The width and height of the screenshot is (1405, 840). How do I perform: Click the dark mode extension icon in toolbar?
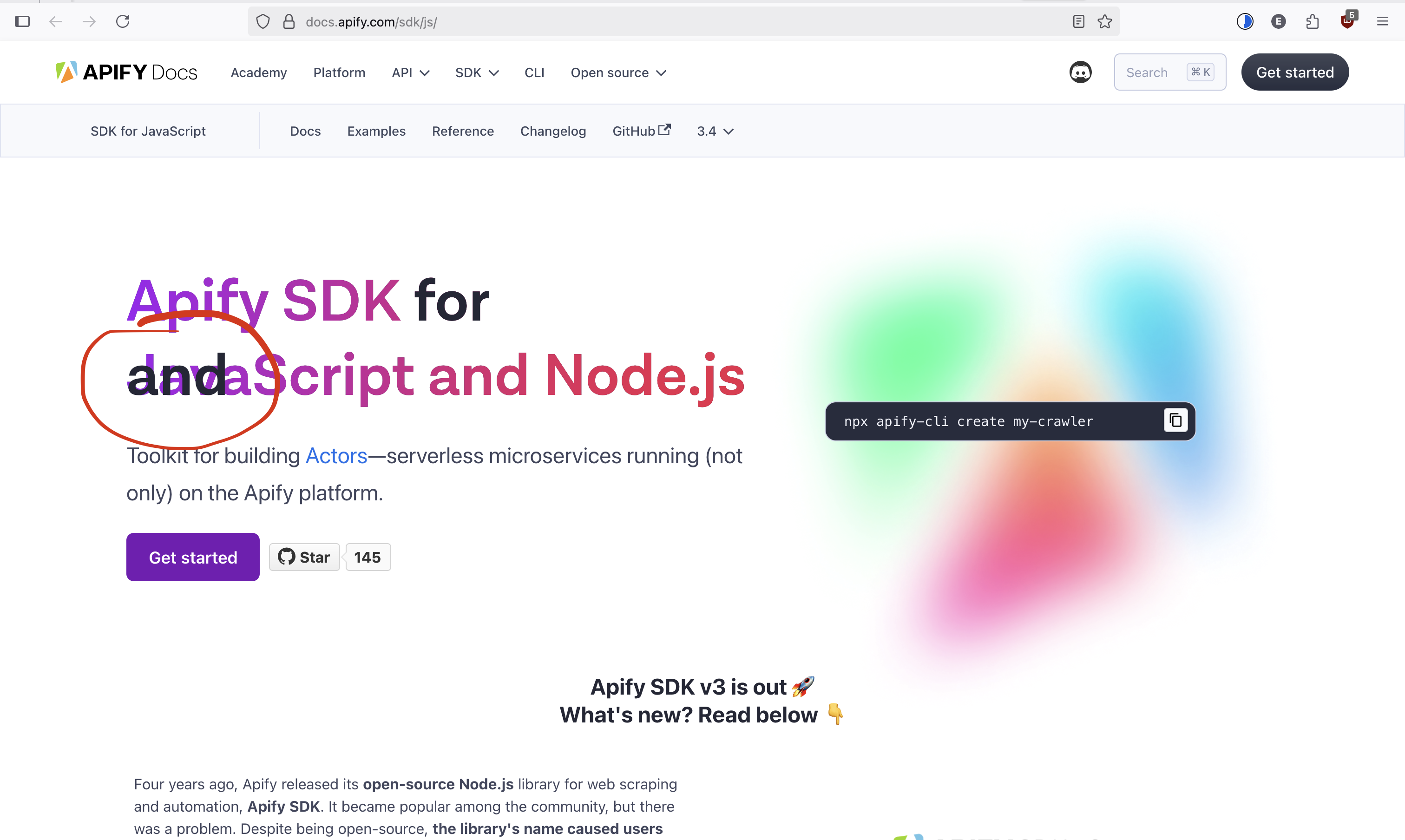coord(1245,21)
